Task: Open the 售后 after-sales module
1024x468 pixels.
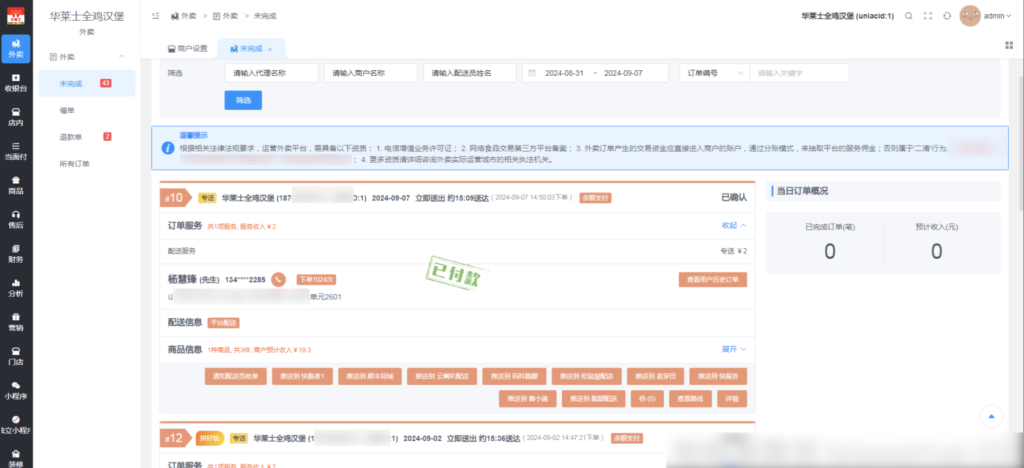Action: point(16,219)
